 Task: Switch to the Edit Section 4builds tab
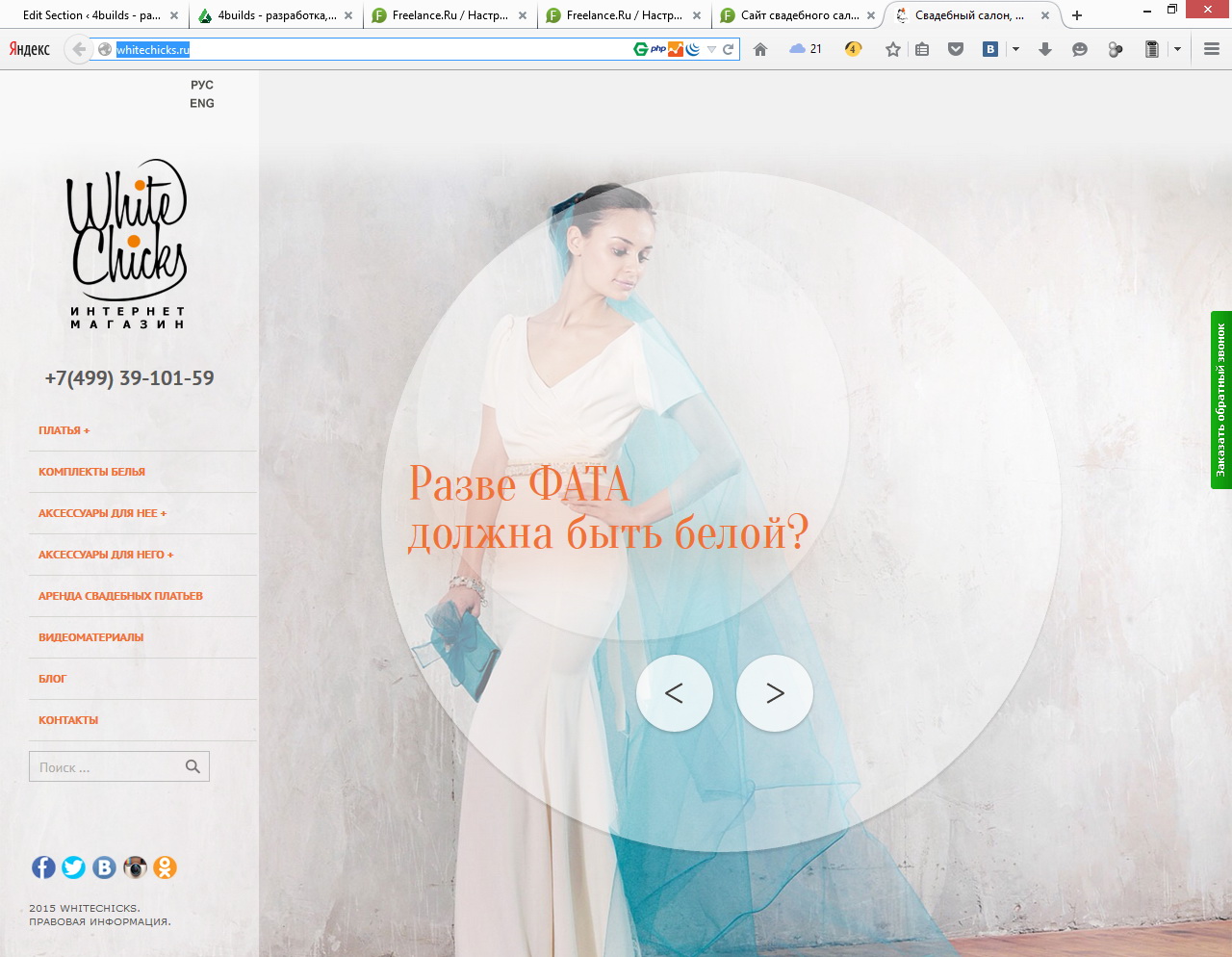point(93,15)
